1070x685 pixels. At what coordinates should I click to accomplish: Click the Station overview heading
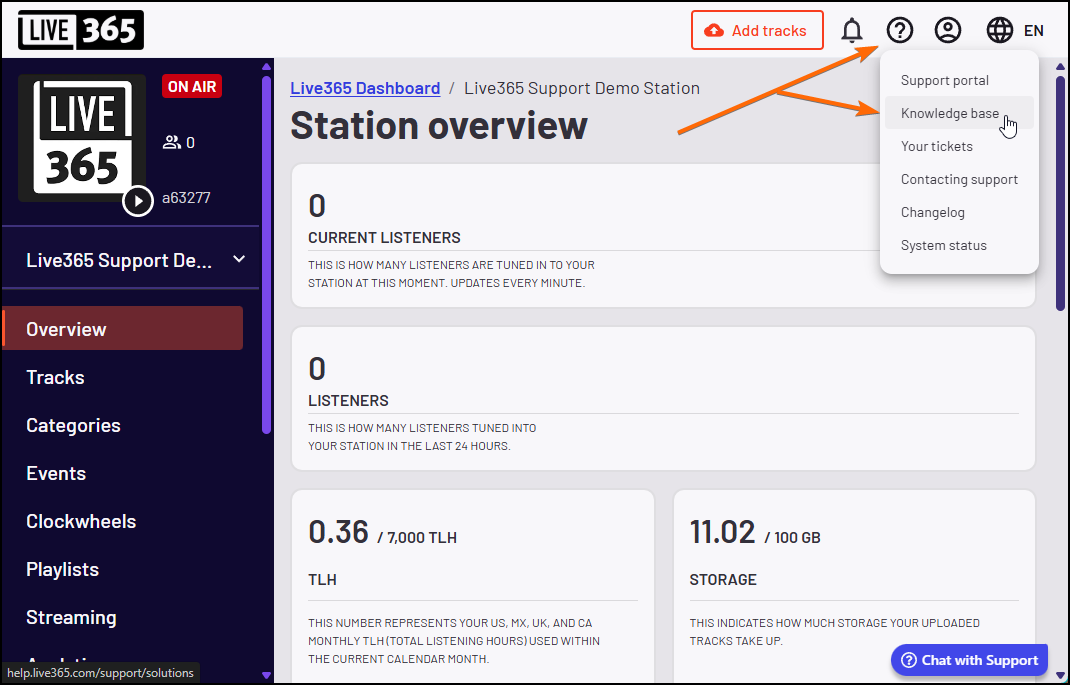pyautogui.click(x=439, y=125)
